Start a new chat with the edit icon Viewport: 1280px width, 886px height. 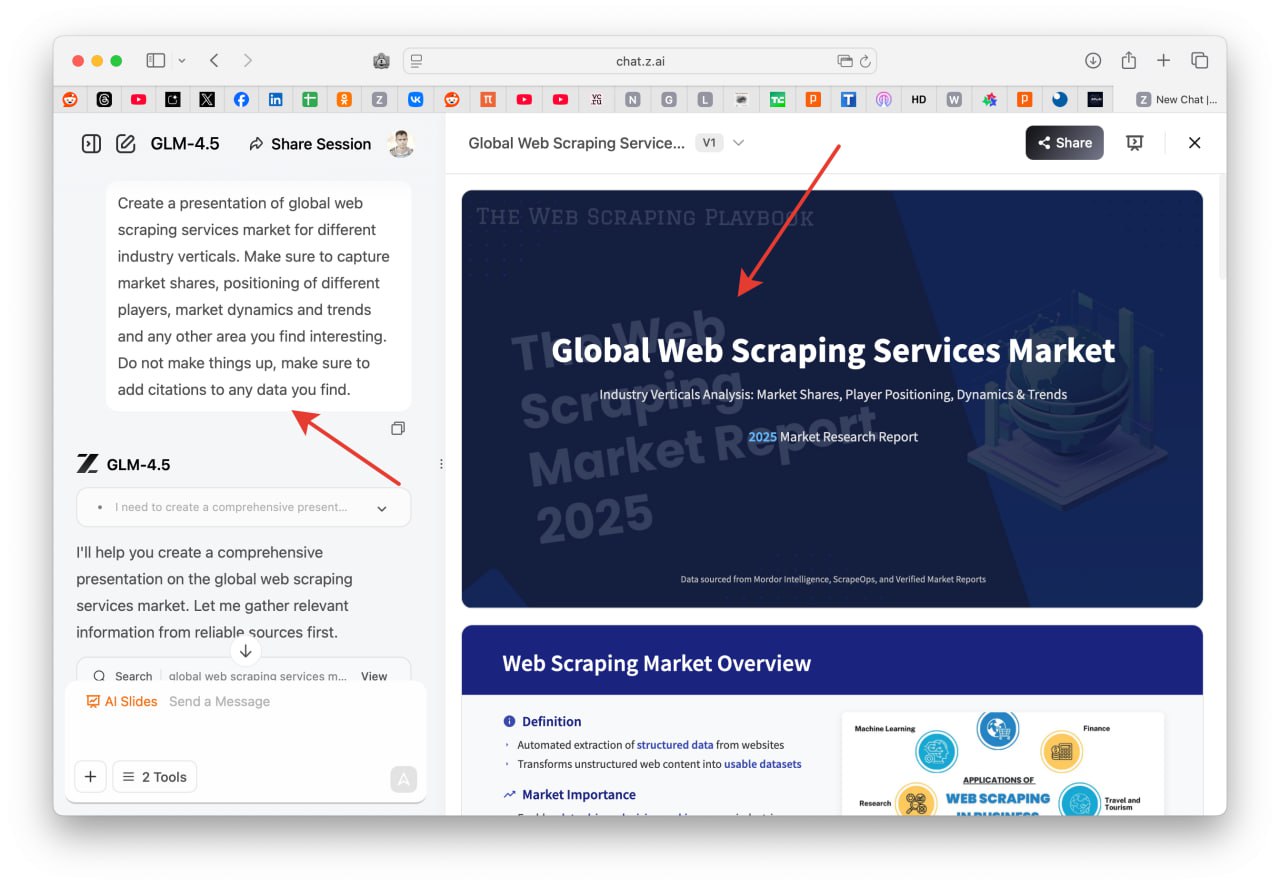(x=125, y=144)
